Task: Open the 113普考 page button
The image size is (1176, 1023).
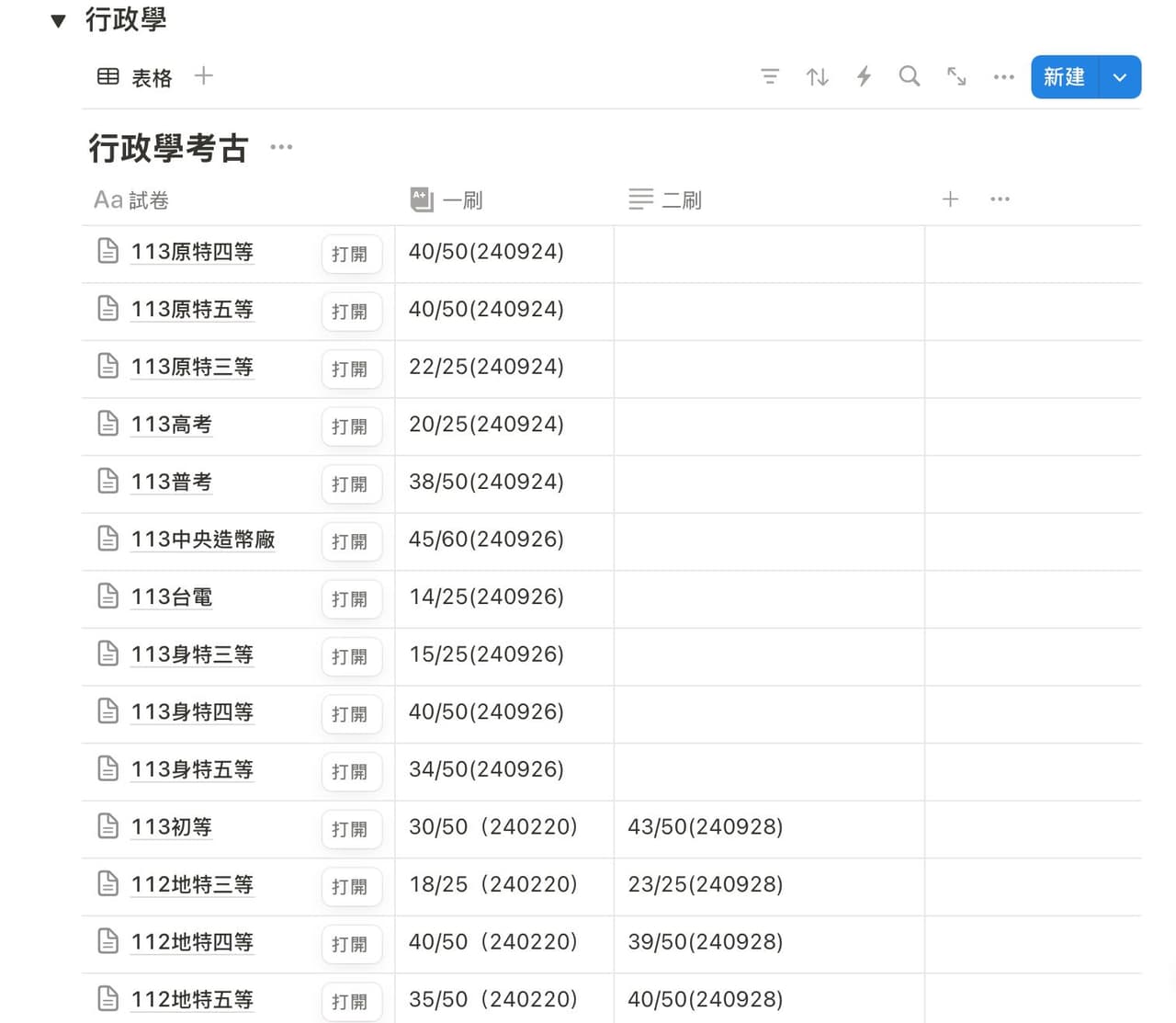Action: pos(351,483)
